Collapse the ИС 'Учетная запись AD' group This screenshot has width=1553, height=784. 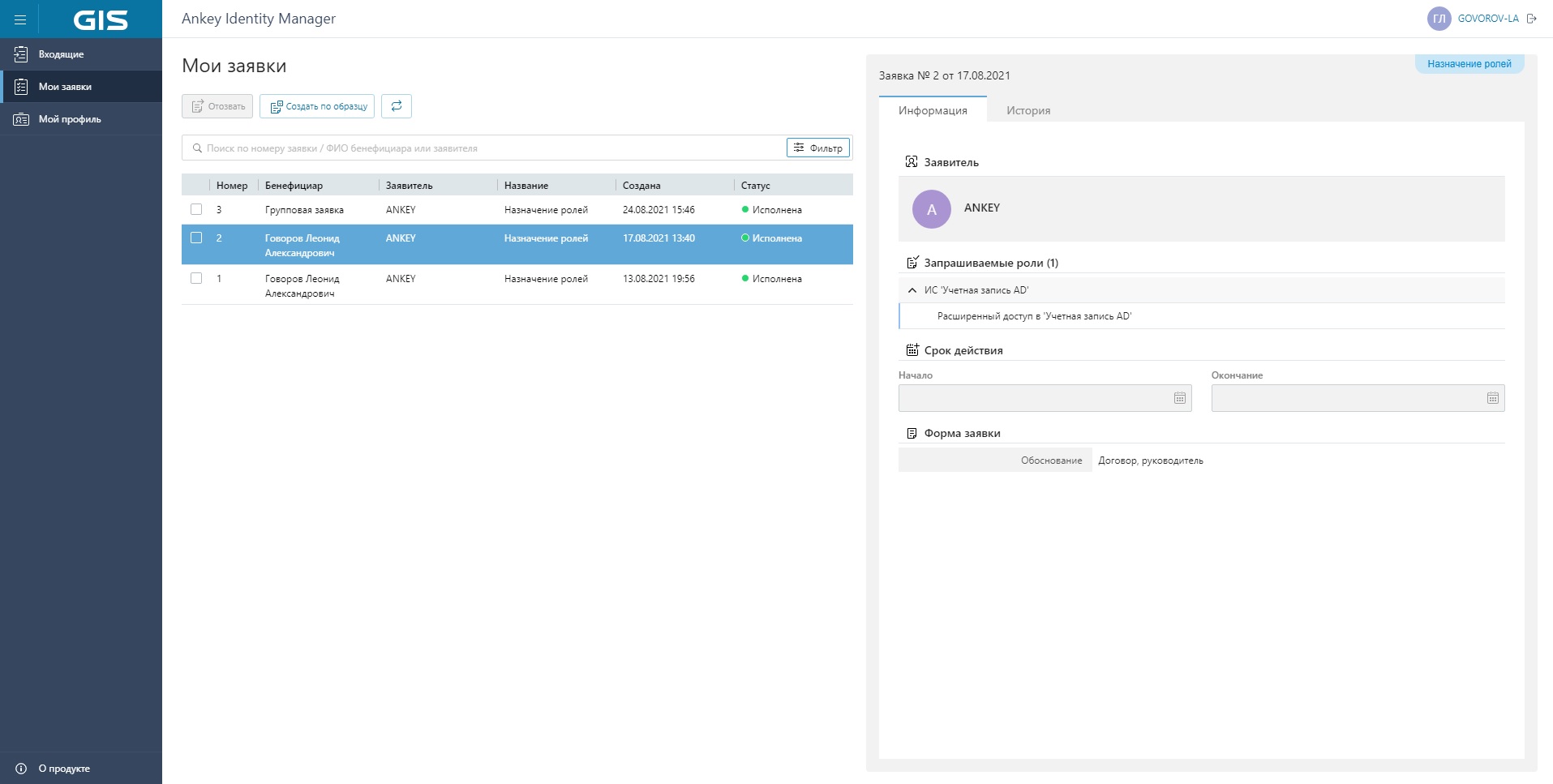[912, 290]
